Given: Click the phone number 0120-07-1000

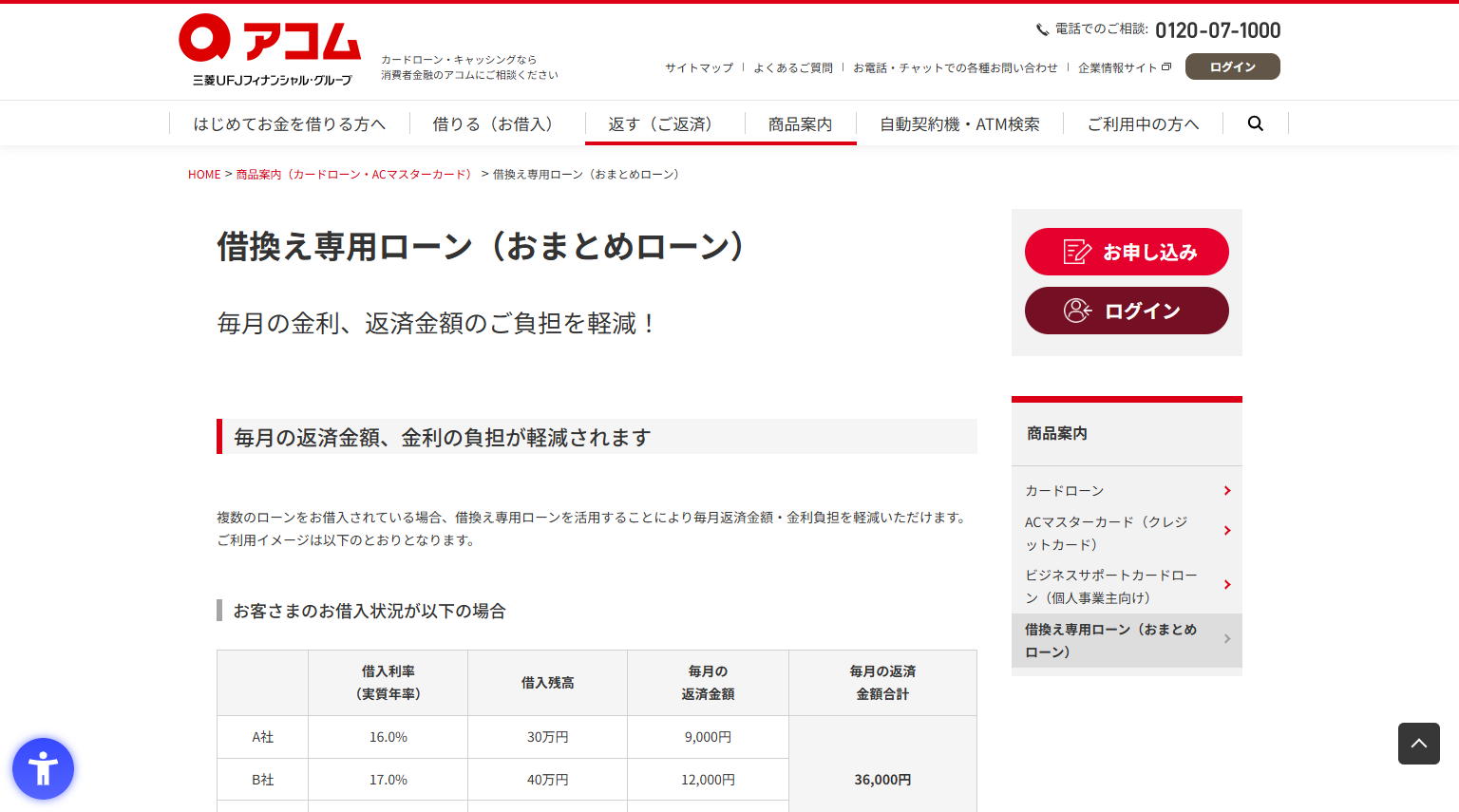Looking at the screenshot, I should [x=1218, y=30].
